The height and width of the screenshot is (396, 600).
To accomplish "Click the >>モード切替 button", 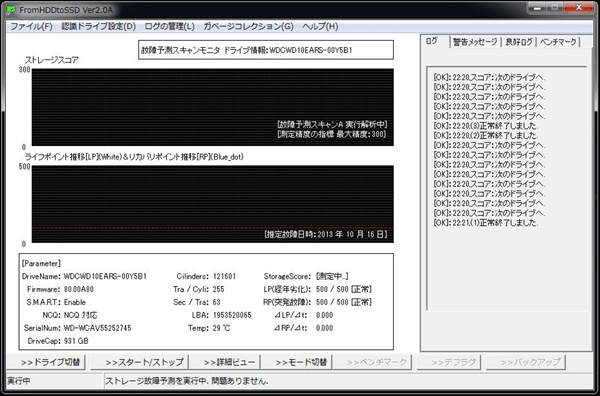I will click(297, 362).
